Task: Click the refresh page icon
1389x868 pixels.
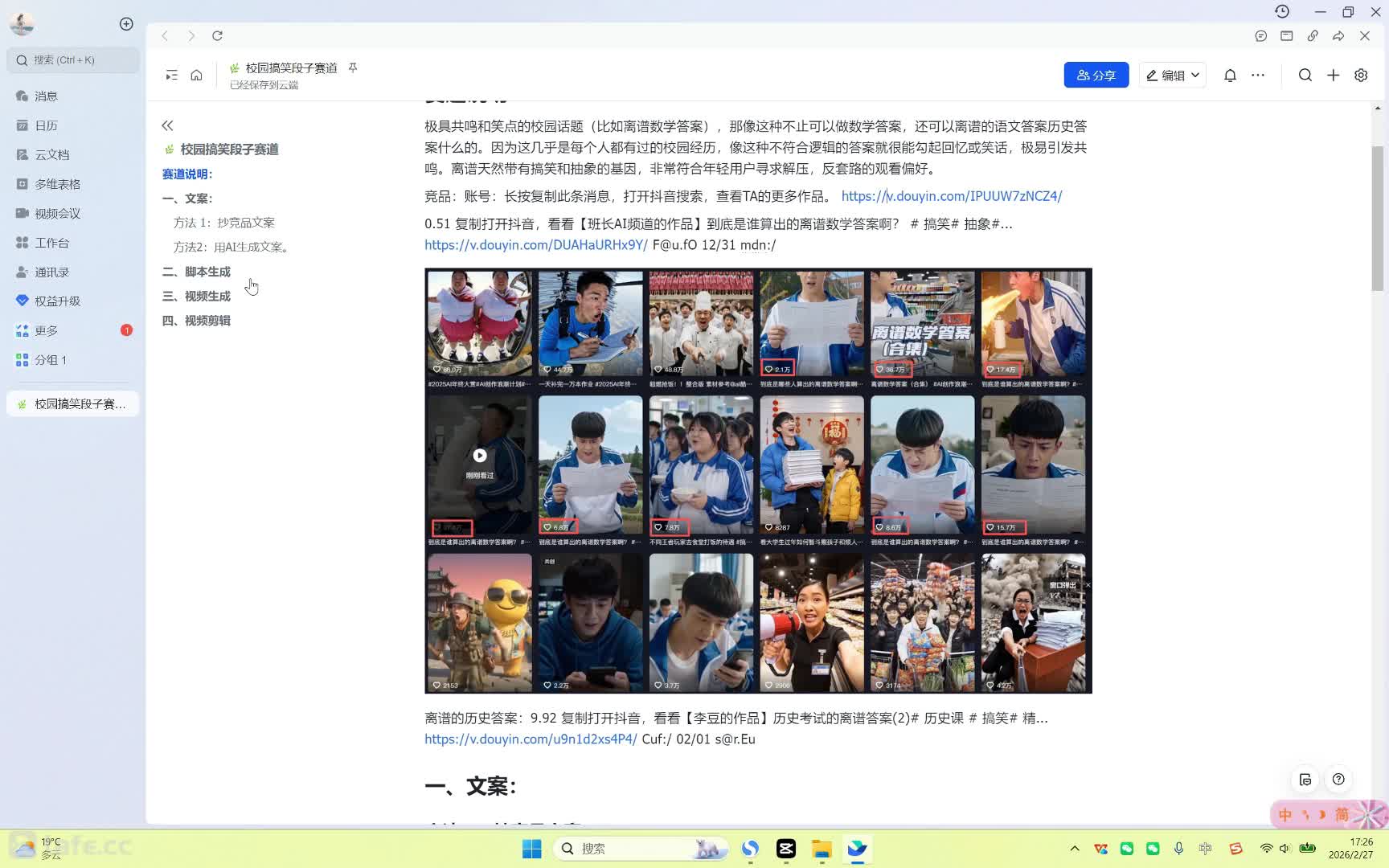Action: click(217, 35)
